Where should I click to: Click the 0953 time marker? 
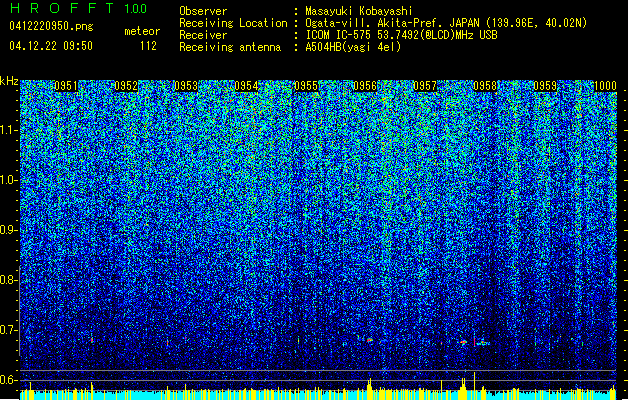[186, 86]
